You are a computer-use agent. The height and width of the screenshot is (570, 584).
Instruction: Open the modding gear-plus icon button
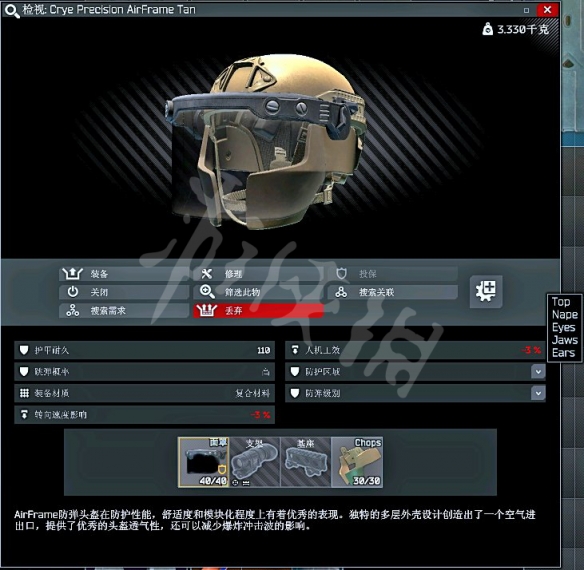[x=486, y=291]
